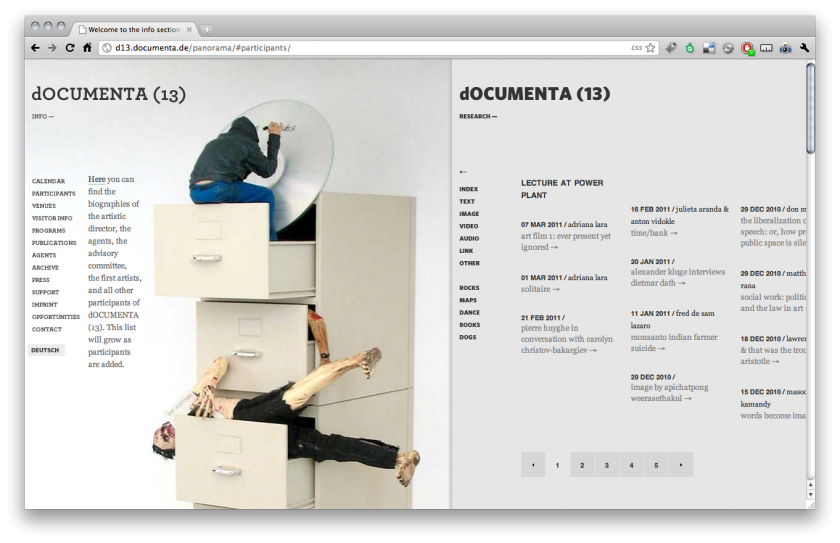Image resolution: width=840 pixels, height=543 pixels.
Task: Open PRESS menu item
Action: [x=41, y=280]
